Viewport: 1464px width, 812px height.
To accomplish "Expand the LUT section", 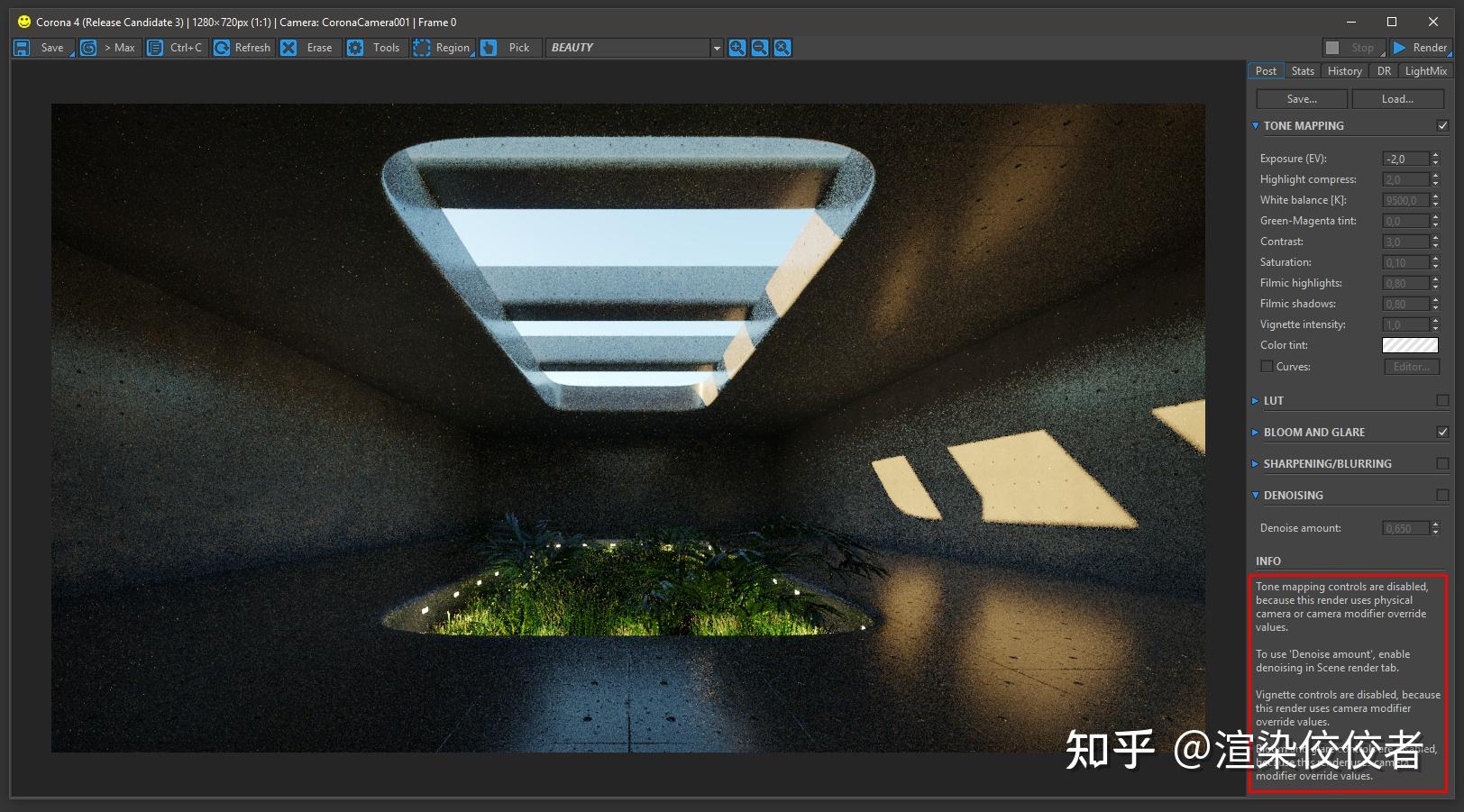I will pos(1256,401).
